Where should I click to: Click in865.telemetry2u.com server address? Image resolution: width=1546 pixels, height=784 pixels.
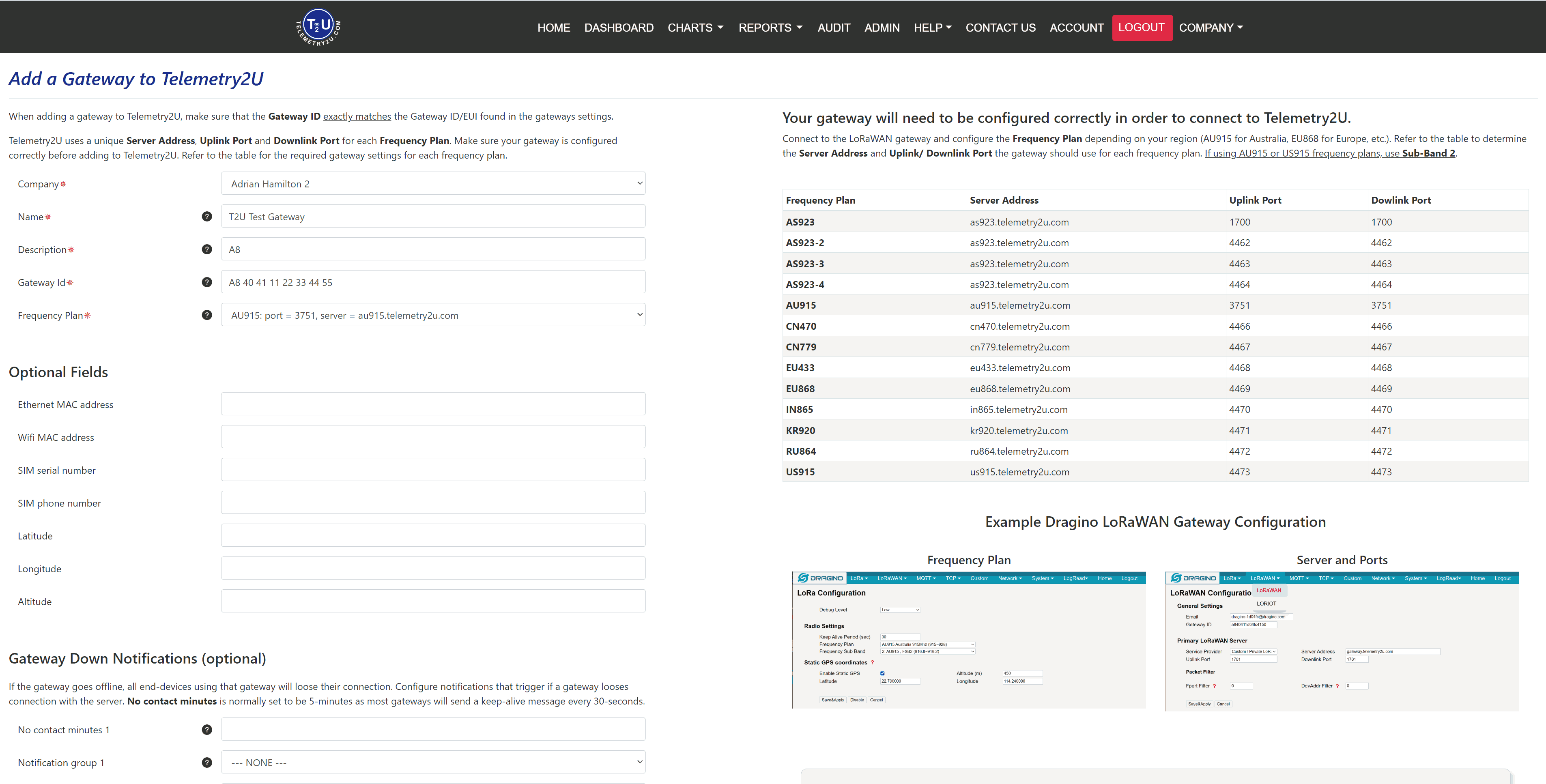coord(1019,410)
